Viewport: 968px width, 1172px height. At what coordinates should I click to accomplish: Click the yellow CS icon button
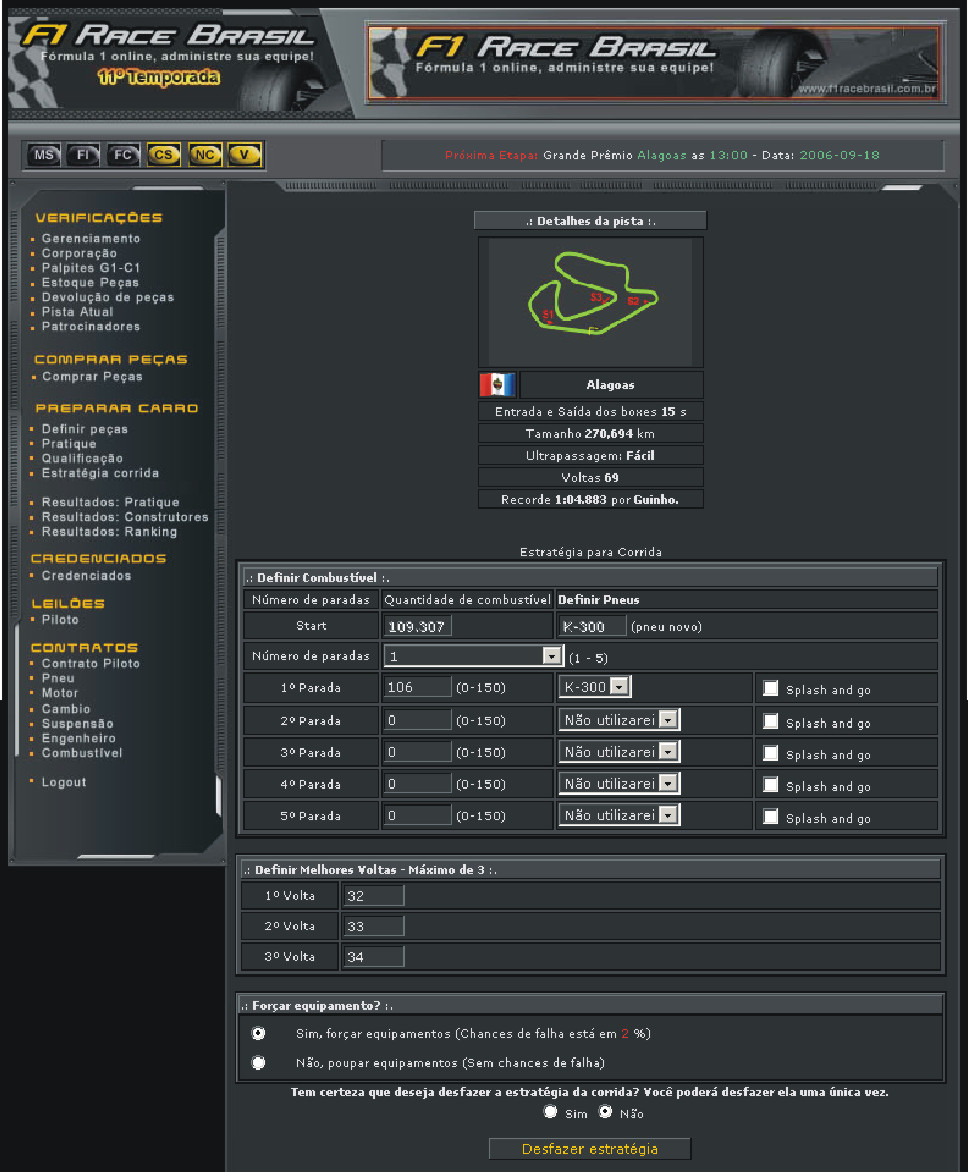coord(164,155)
